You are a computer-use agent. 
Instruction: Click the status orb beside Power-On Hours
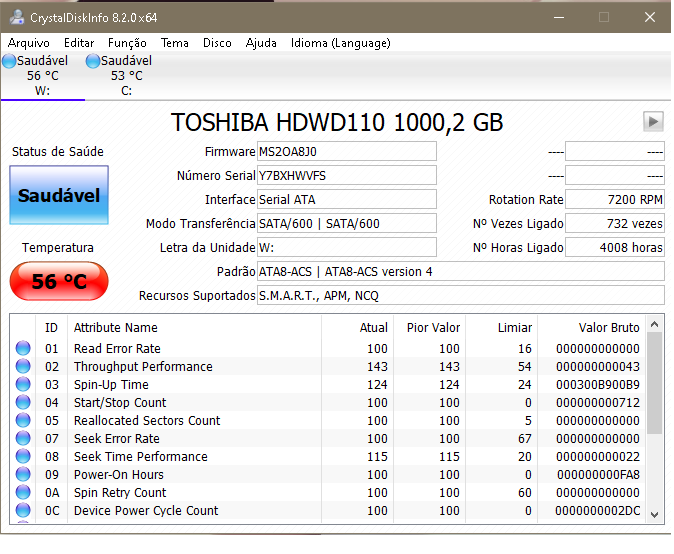pos(23,475)
